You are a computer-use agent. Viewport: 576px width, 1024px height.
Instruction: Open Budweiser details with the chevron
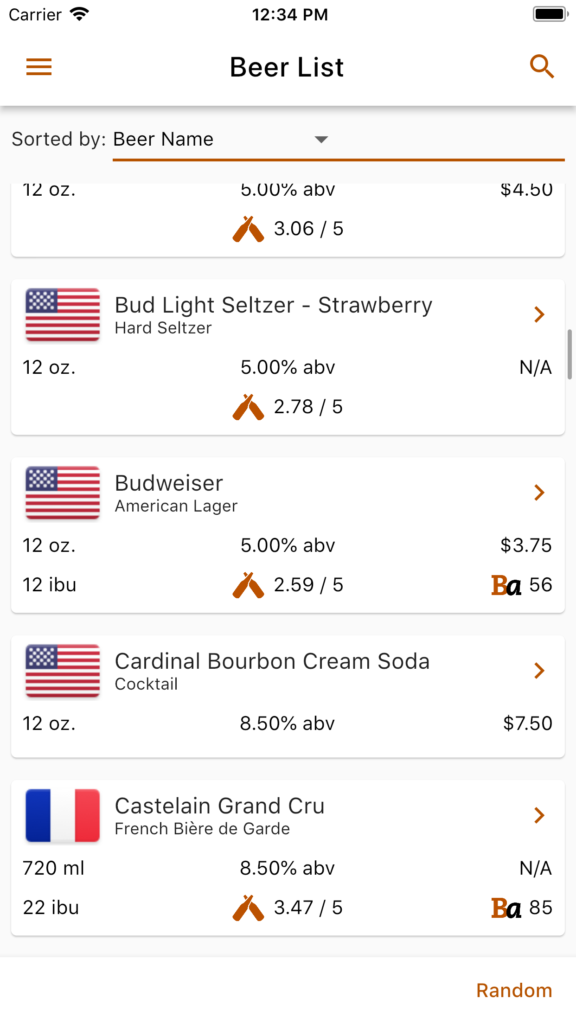(539, 492)
